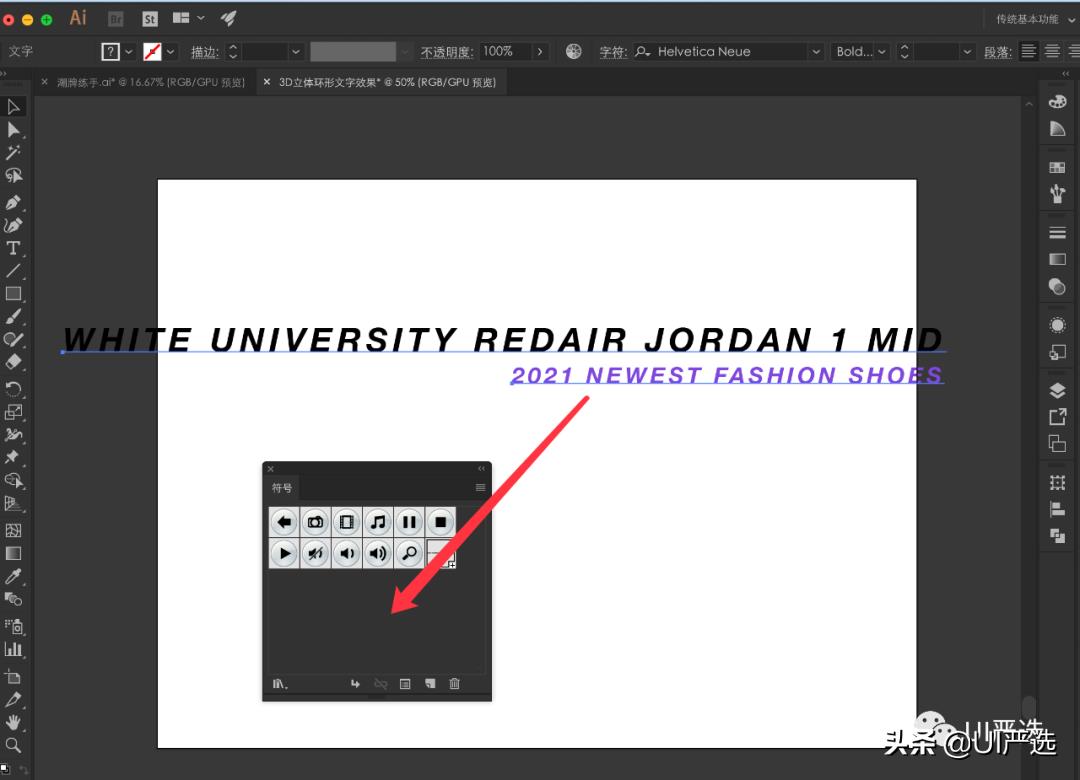Viewport: 1080px width, 780px height.
Task: Open the stroke weight dropdown
Action: 295,52
